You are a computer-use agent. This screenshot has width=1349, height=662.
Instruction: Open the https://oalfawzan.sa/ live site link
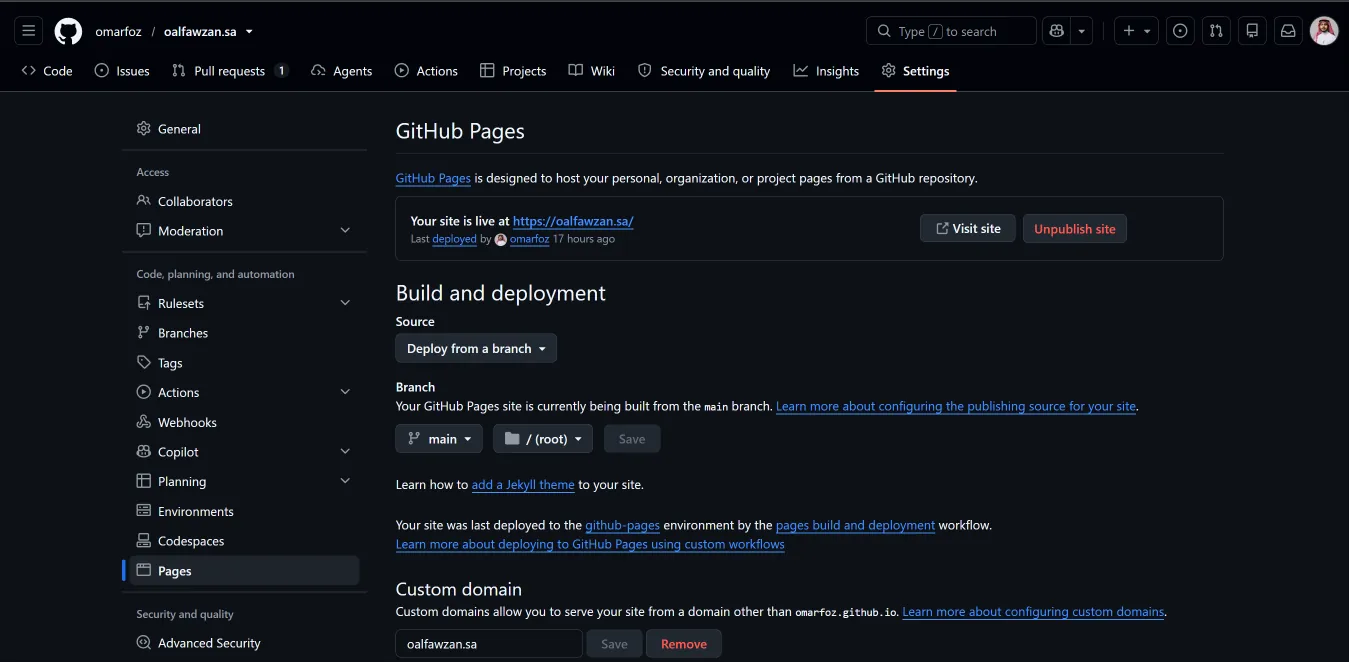573,221
